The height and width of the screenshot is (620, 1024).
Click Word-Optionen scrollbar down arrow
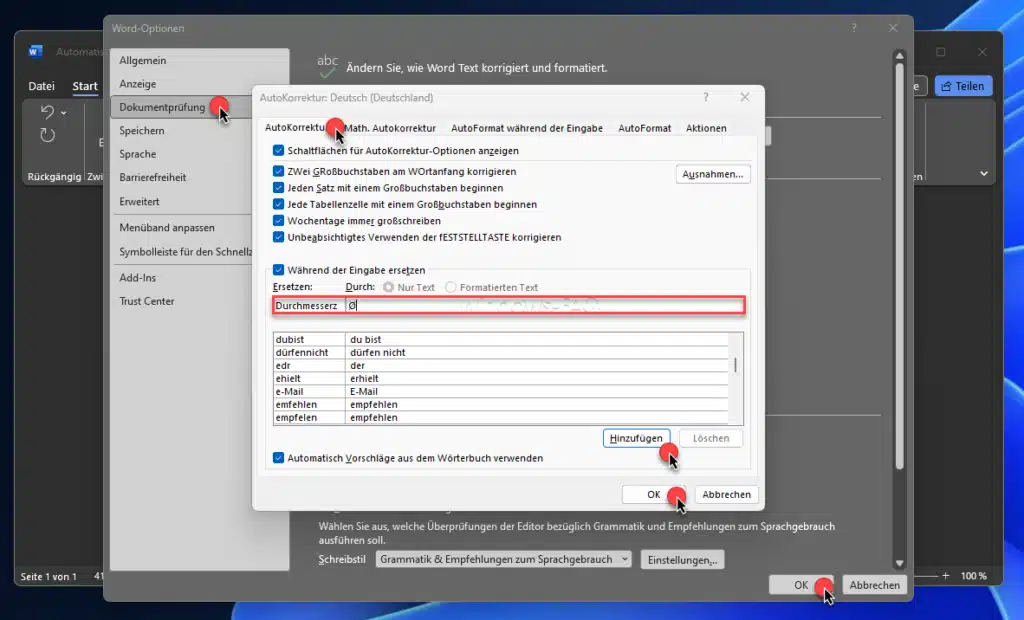899,563
